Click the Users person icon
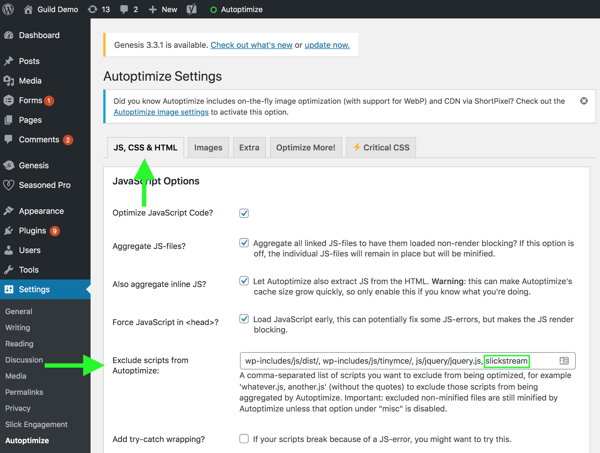The width and height of the screenshot is (600, 453). [x=9, y=250]
